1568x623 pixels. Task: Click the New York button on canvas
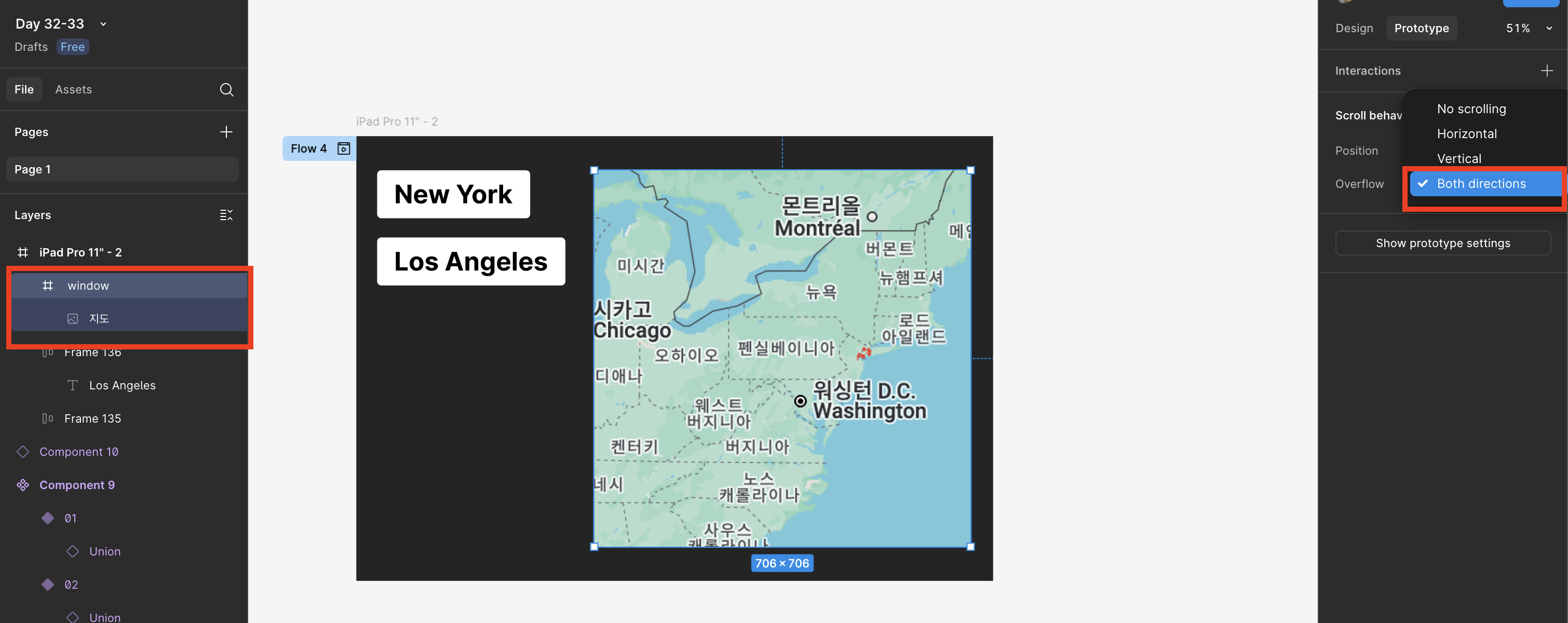(x=453, y=194)
